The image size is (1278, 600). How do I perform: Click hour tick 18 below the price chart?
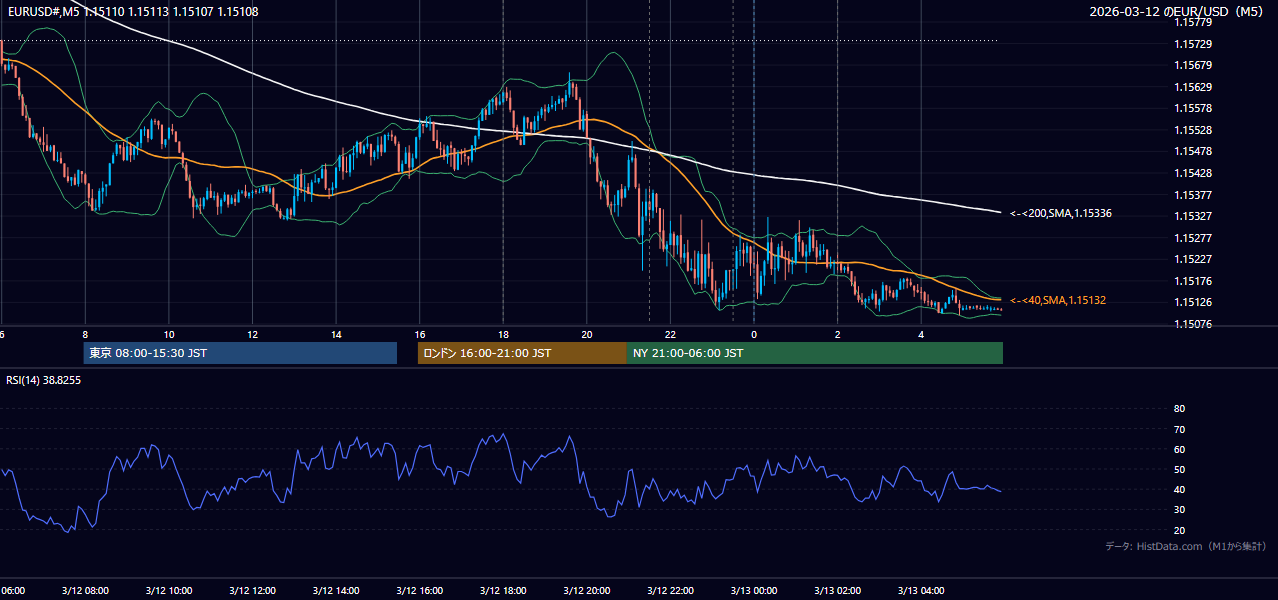[503, 335]
